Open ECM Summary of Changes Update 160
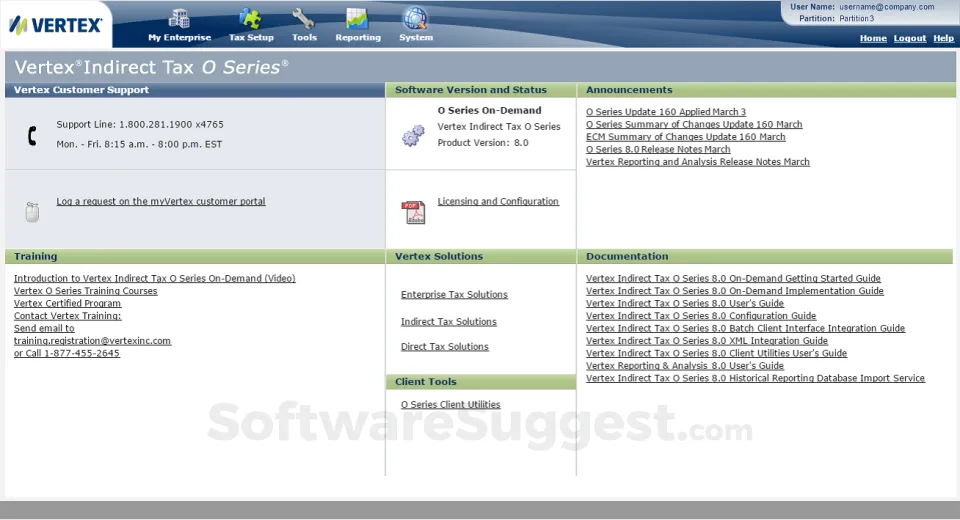This screenshot has width=960, height=520. pyautogui.click(x=686, y=137)
